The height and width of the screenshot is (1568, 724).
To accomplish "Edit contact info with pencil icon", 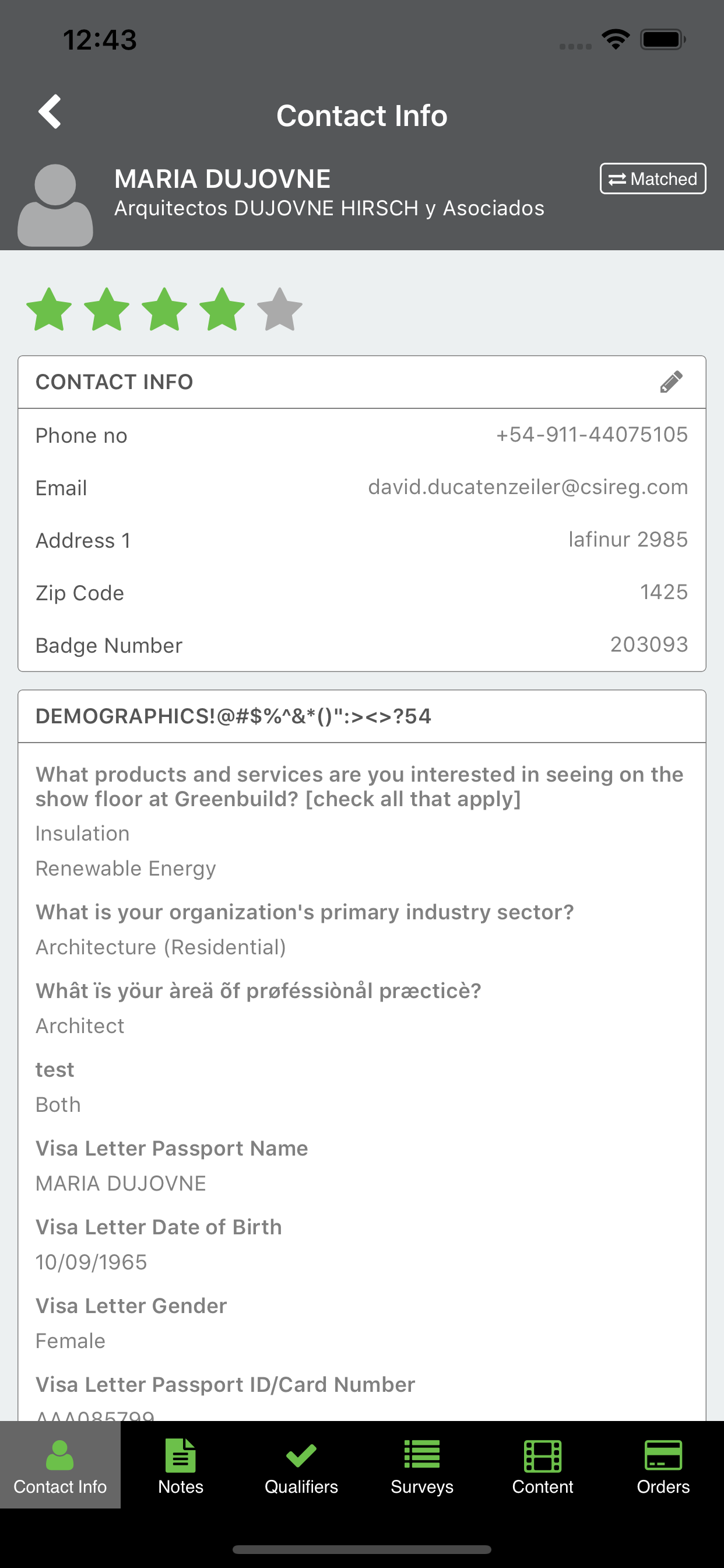I will pos(671,381).
